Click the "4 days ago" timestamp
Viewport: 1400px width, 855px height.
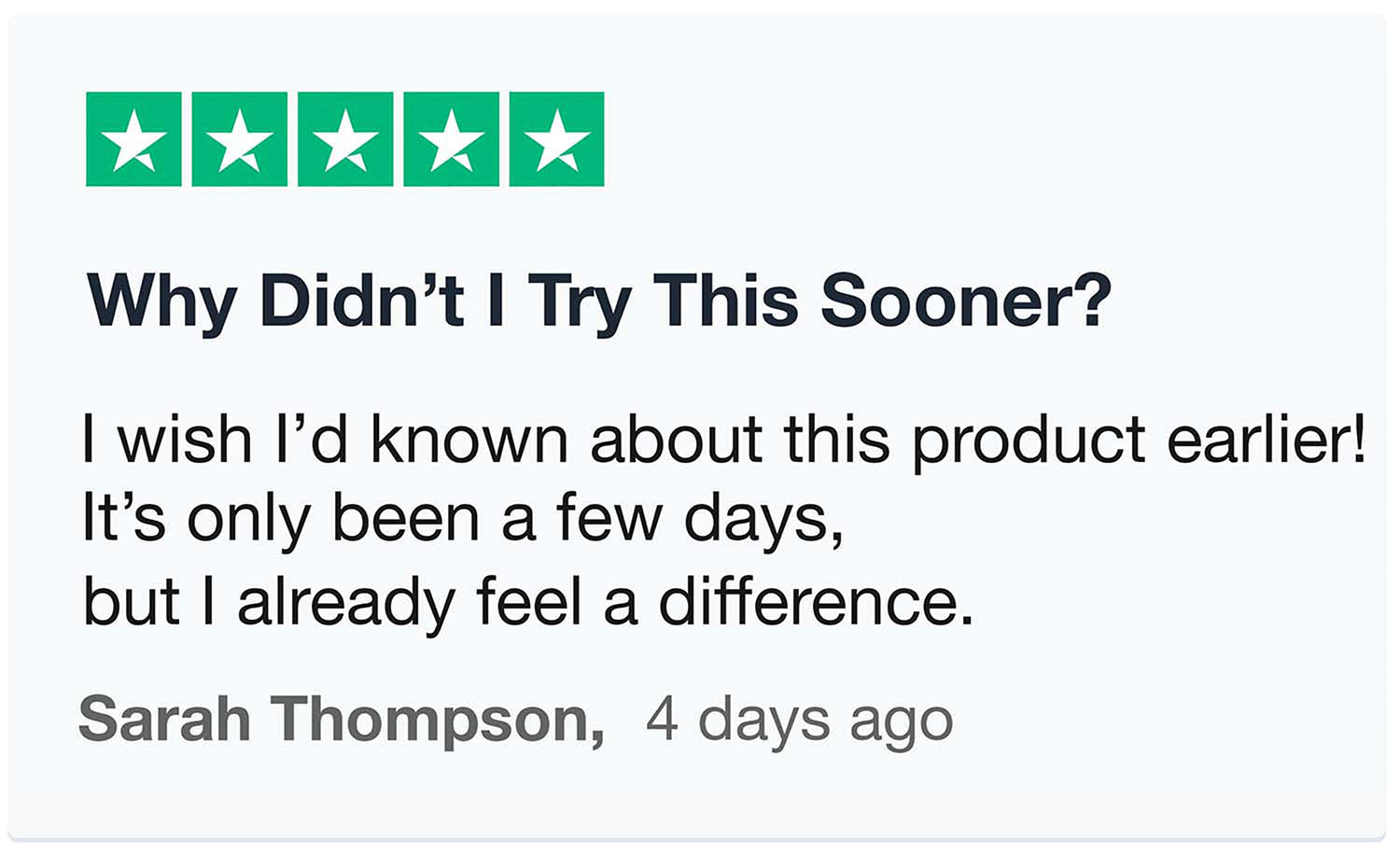click(799, 721)
